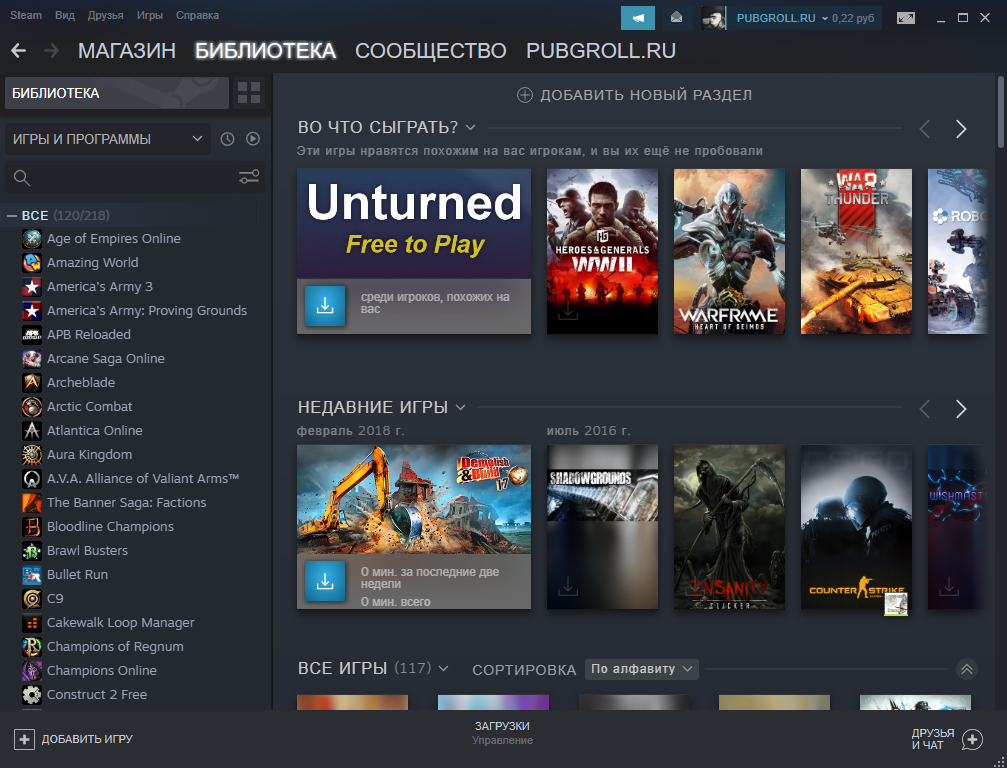Show next games in Во что сыграть
This screenshot has width=1007, height=768.
[961, 129]
